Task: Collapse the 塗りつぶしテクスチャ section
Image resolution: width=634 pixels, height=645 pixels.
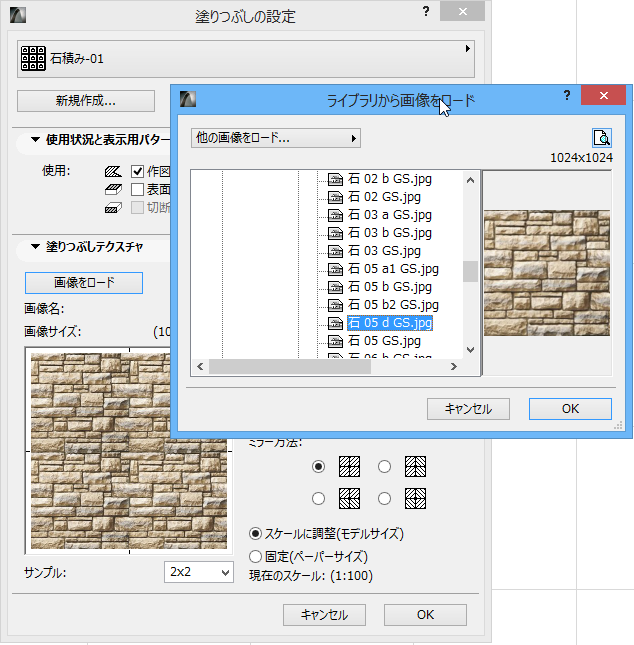Action: [x=35, y=247]
